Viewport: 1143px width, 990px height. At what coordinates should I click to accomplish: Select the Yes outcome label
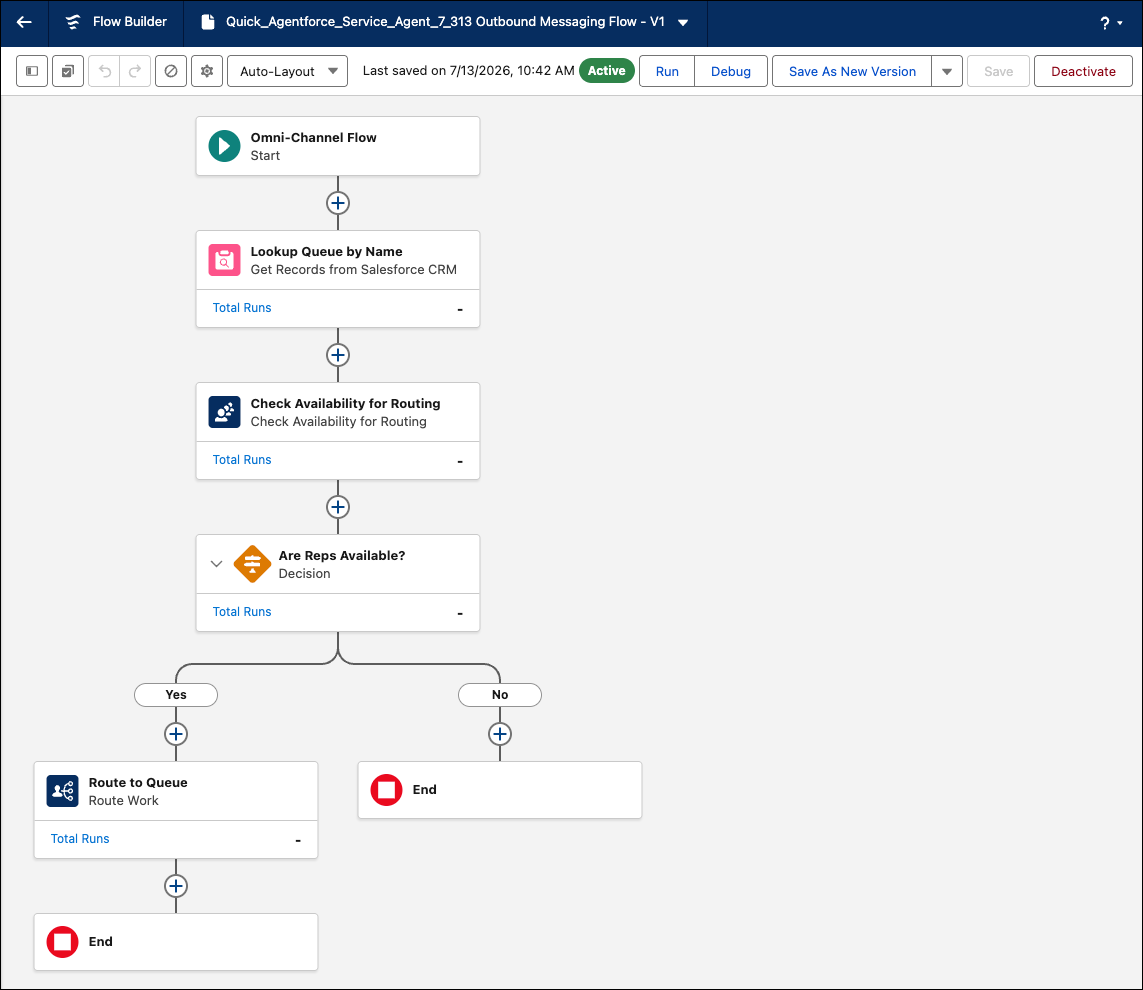pyautogui.click(x=176, y=695)
